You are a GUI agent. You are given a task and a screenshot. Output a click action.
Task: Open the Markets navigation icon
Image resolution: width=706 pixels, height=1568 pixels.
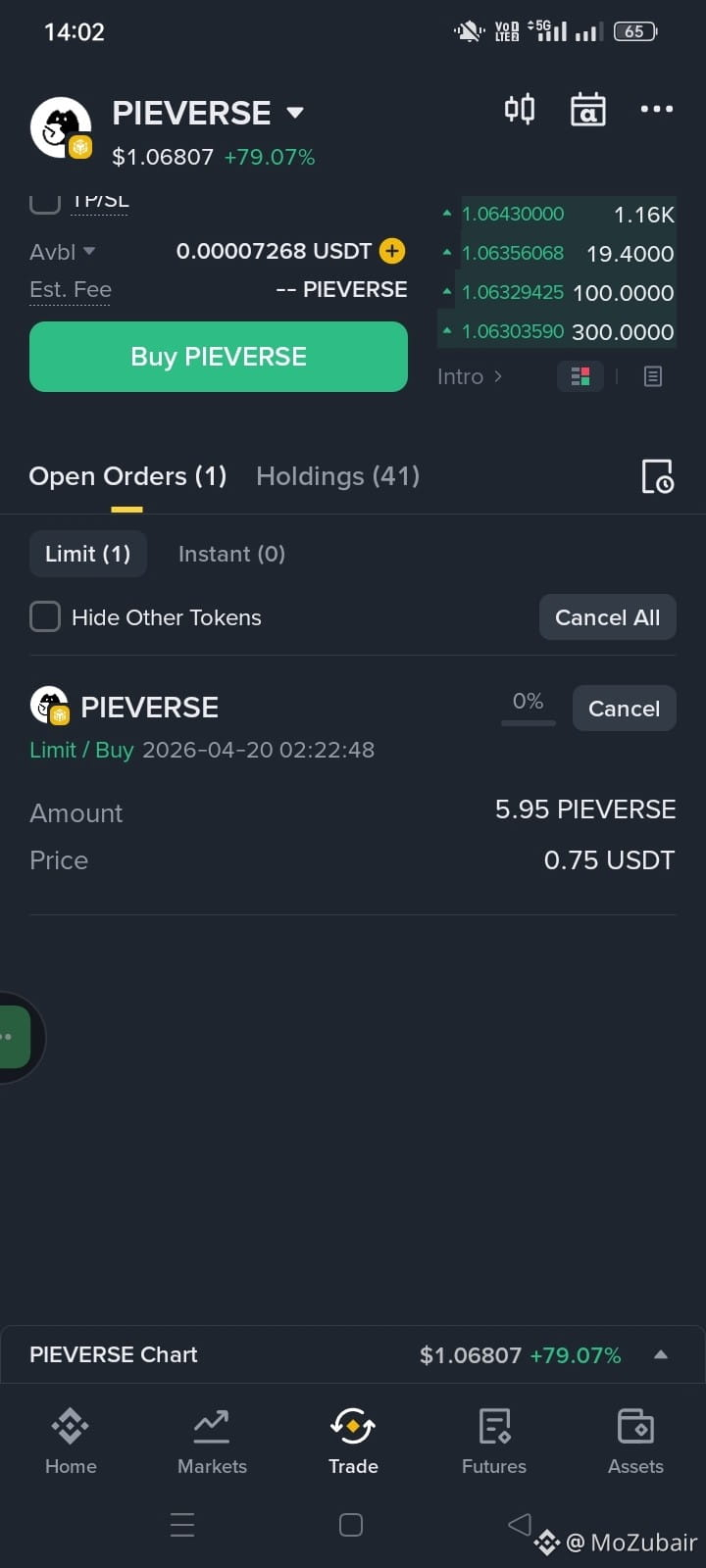[x=212, y=1441]
